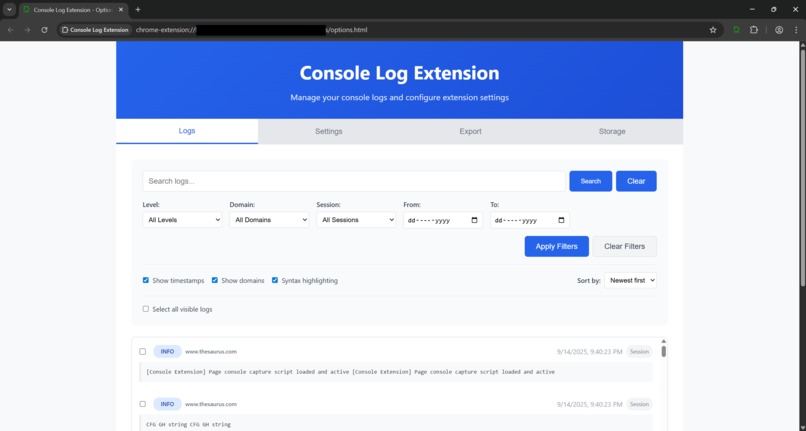Click the timestamp on the capture script loaded log
The height and width of the screenshot is (431, 806).
590,352
